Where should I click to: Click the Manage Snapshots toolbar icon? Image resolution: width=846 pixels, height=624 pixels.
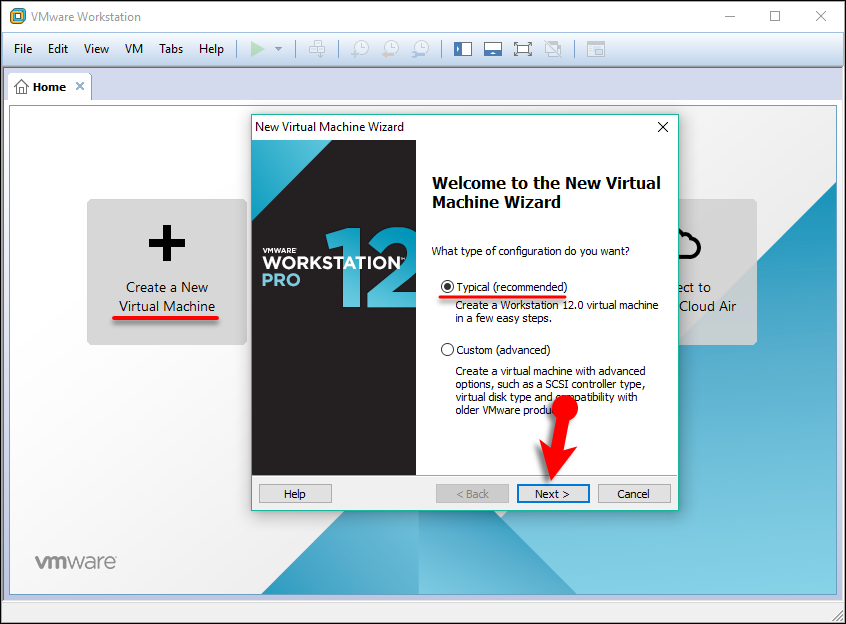coord(420,49)
